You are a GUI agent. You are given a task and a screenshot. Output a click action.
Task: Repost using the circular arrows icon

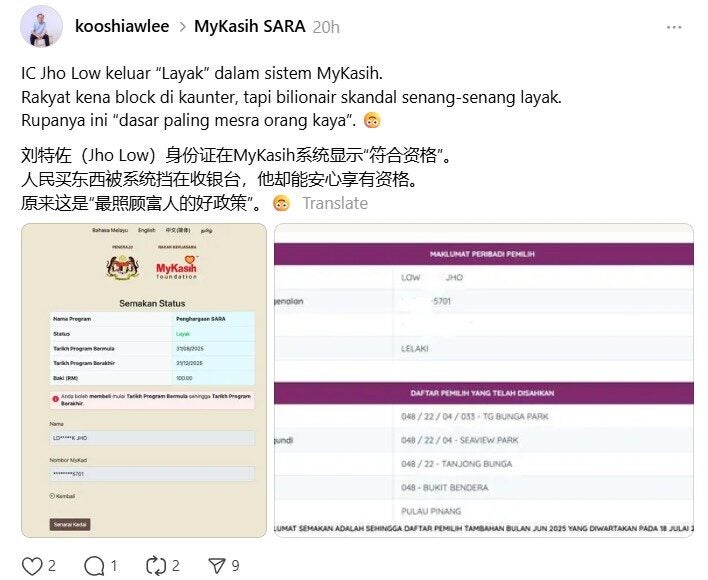pos(156,566)
